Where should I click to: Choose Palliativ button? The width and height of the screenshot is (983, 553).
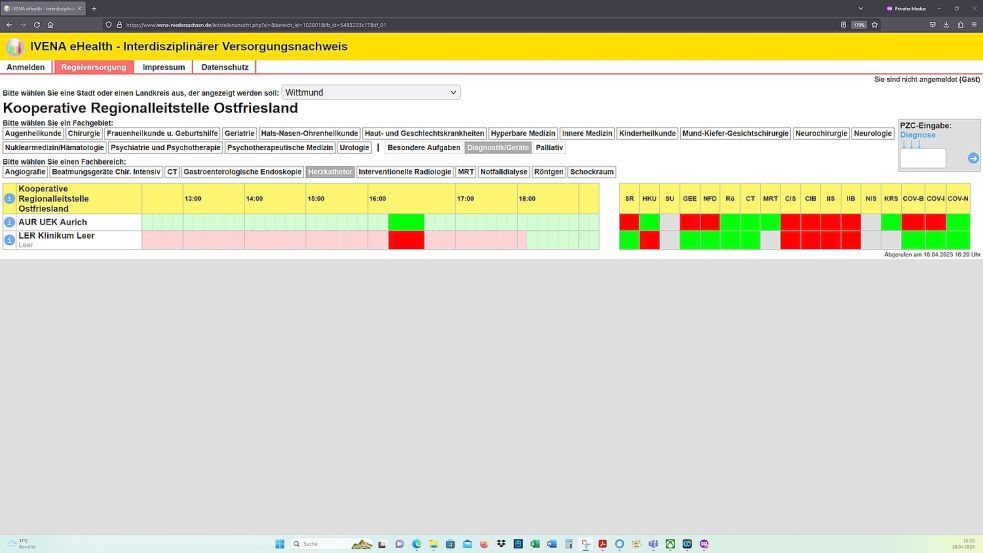tap(549, 147)
